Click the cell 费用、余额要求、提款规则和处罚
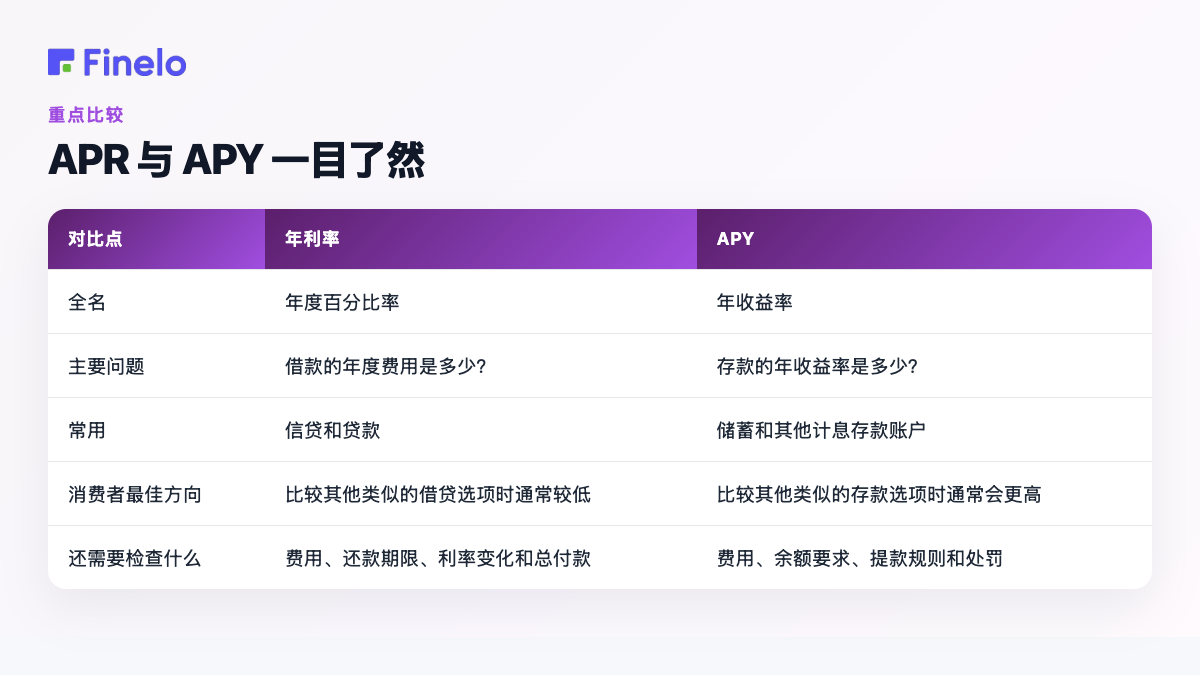The width and height of the screenshot is (1200, 675). click(x=860, y=558)
